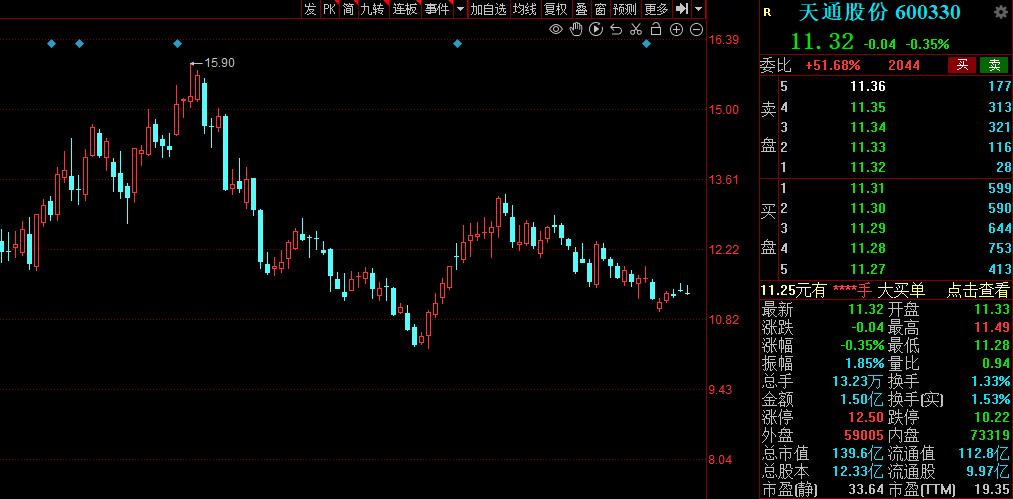Zoom out with the minus circle icon
This screenshot has width=1013, height=499.
[696, 29]
